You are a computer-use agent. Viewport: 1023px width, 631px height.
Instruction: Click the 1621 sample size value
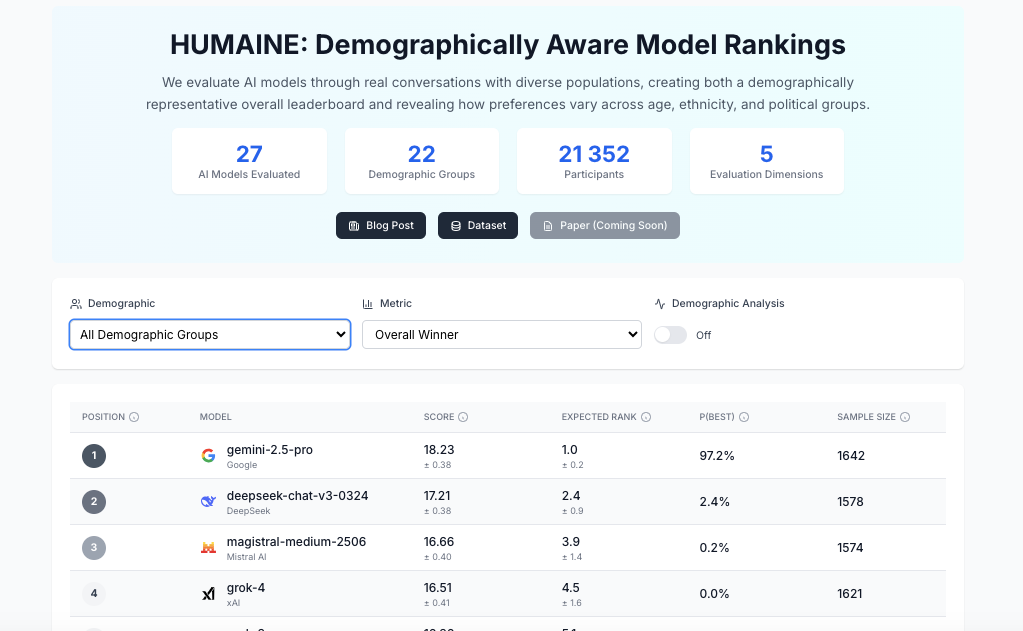pos(849,594)
